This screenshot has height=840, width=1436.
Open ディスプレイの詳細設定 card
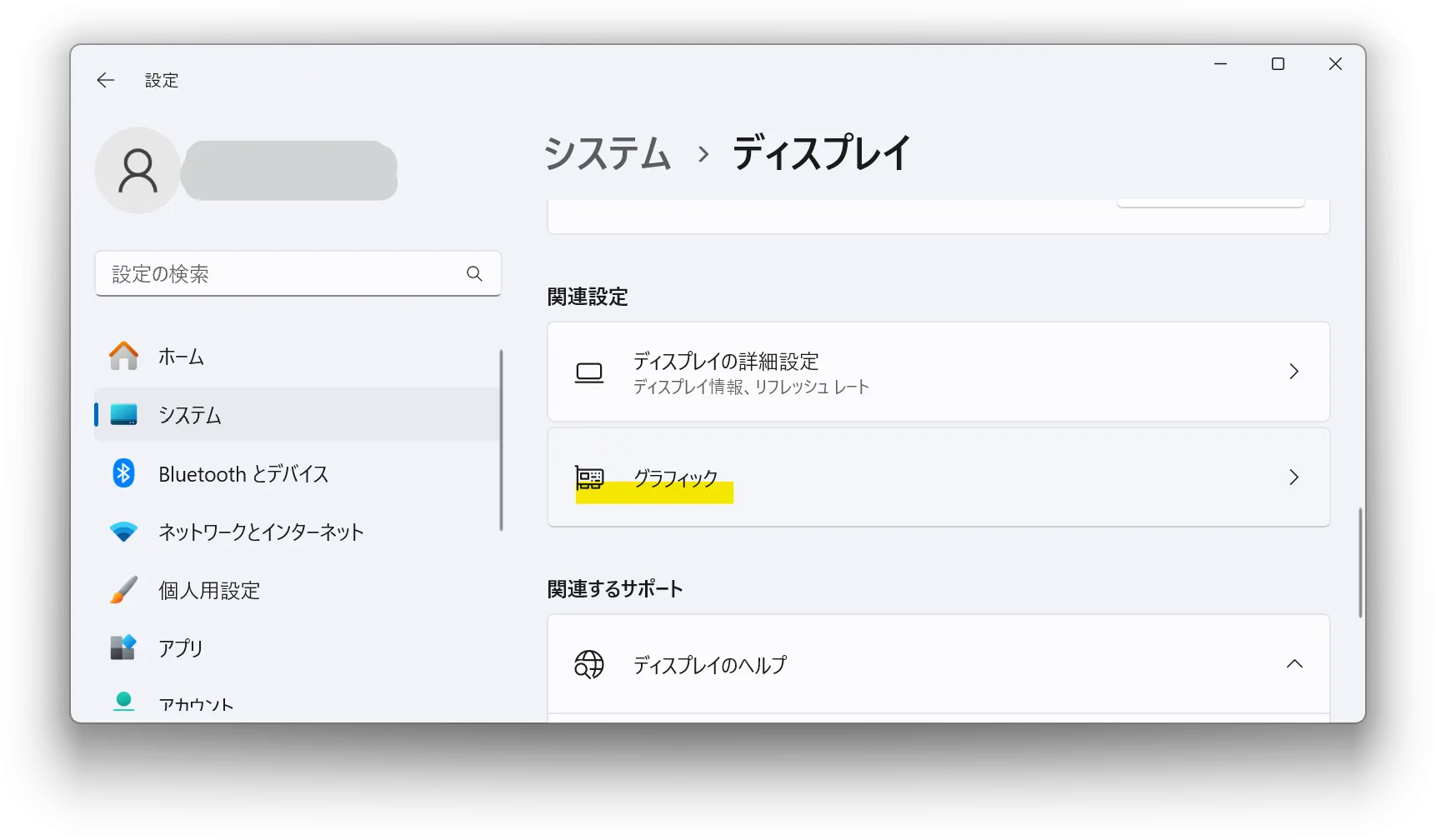pyautogui.click(x=938, y=372)
